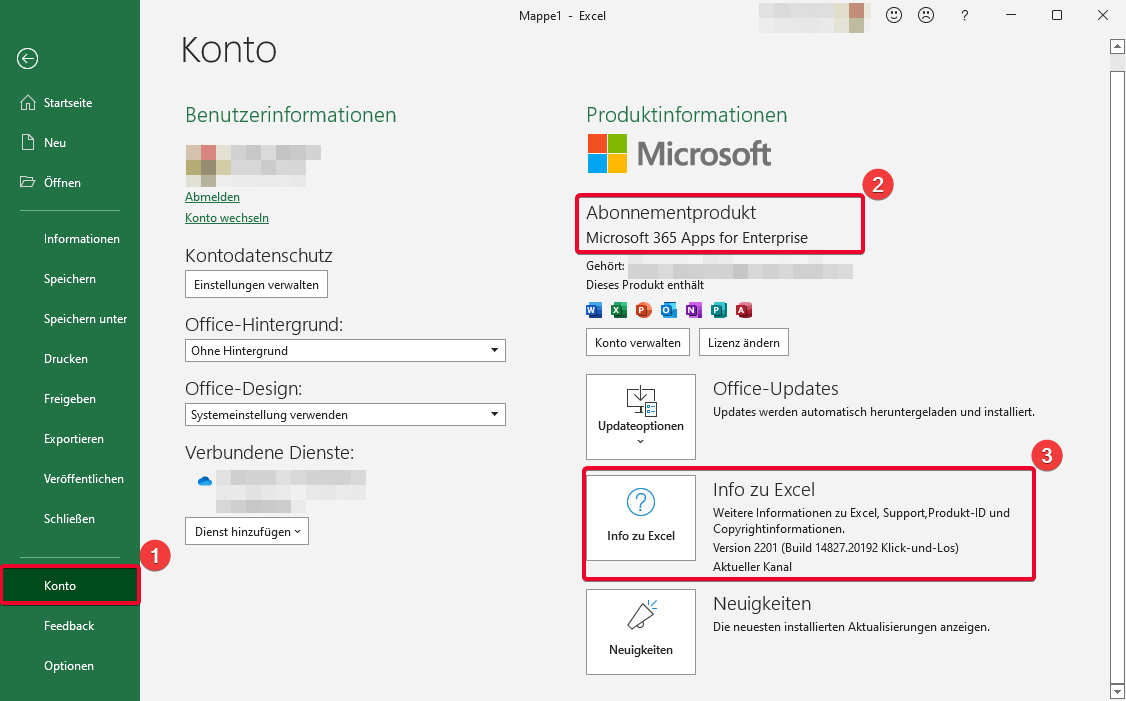
Task: Click the scrollbar up arrow
Action: [1117, 47]
